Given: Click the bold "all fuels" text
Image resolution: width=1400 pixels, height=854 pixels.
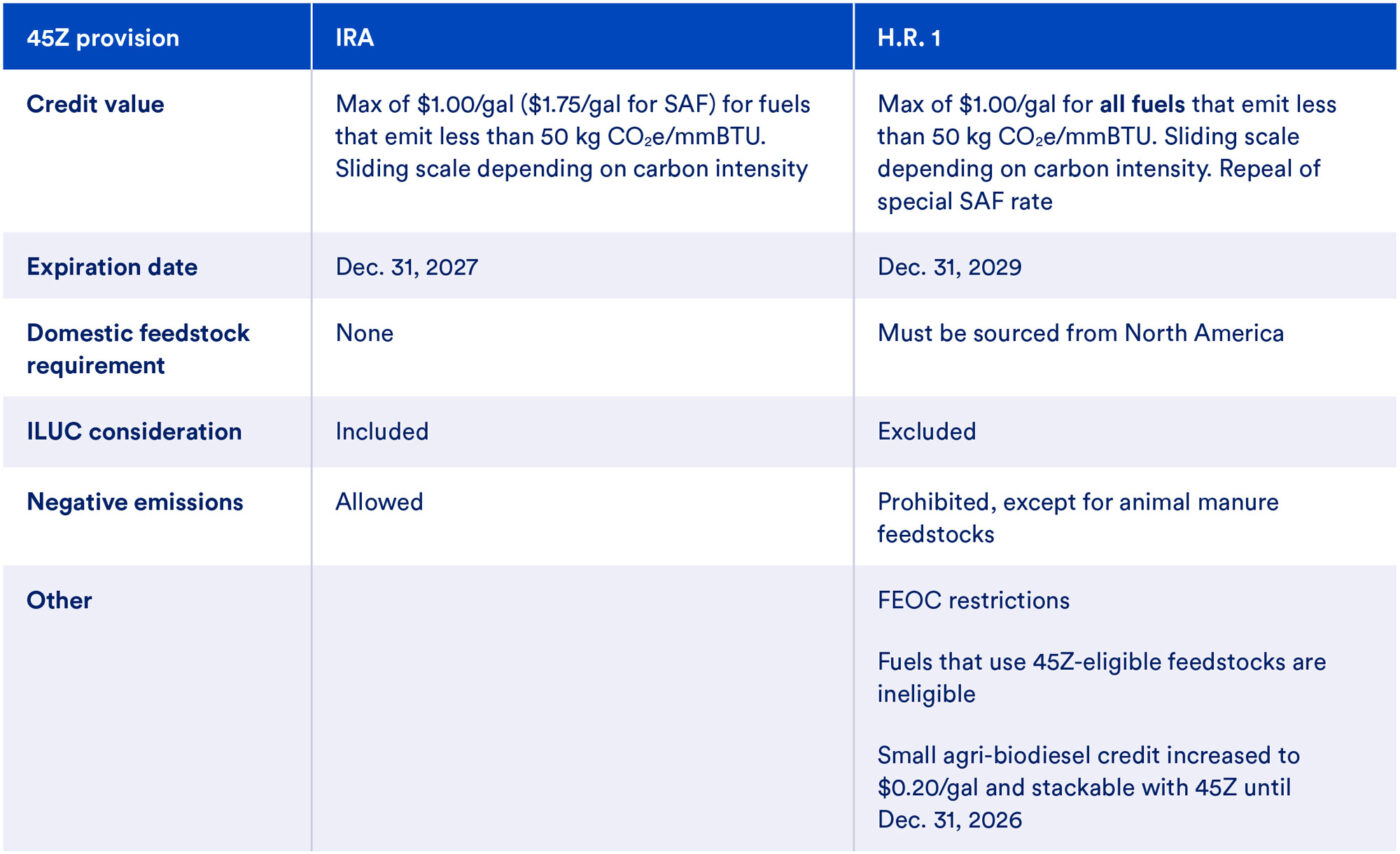Looking at the screenshot, I should click(1143, 104).
